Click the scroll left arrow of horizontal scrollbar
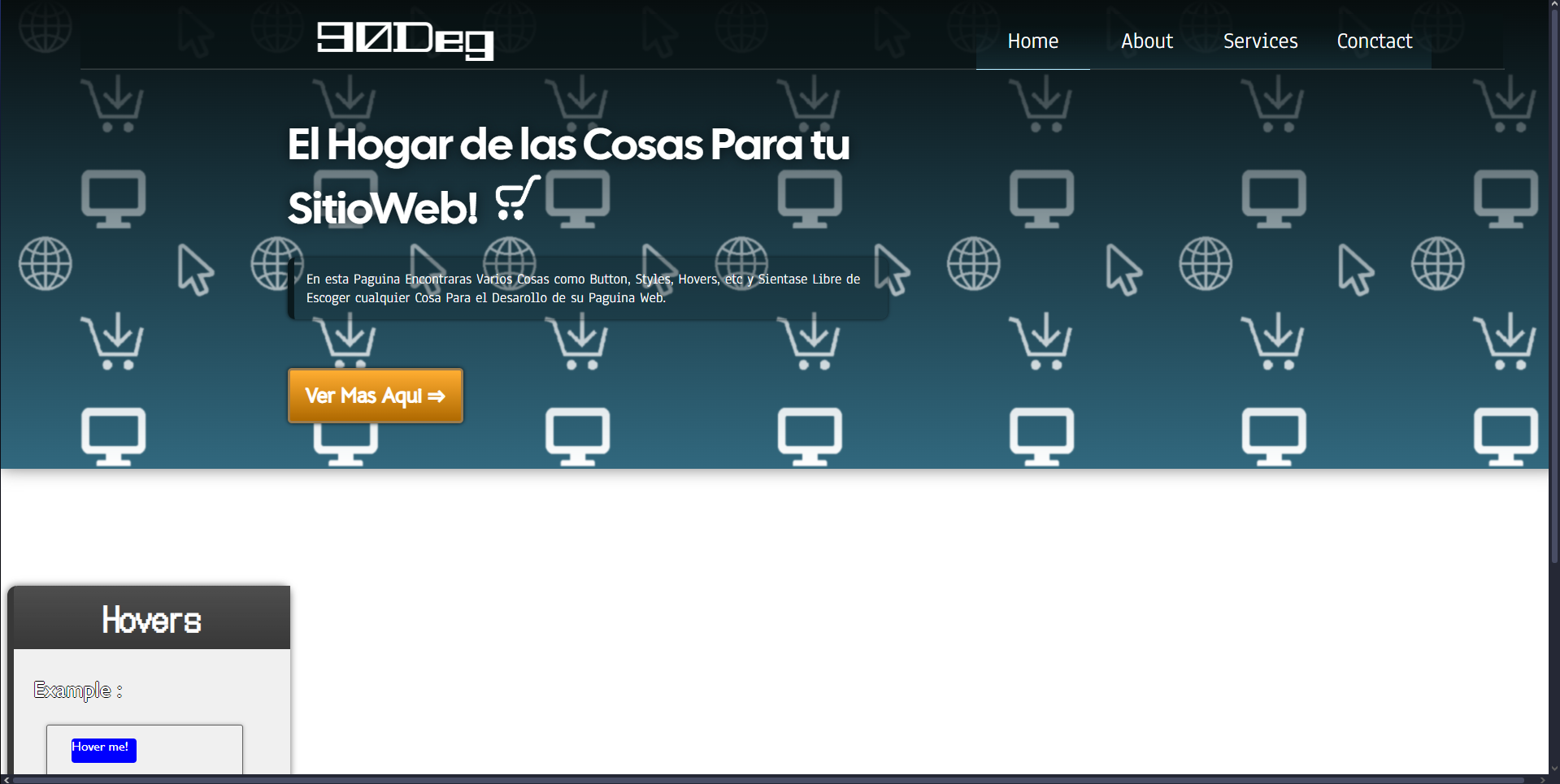This screenshot has width=1560, height=784. 7,779
